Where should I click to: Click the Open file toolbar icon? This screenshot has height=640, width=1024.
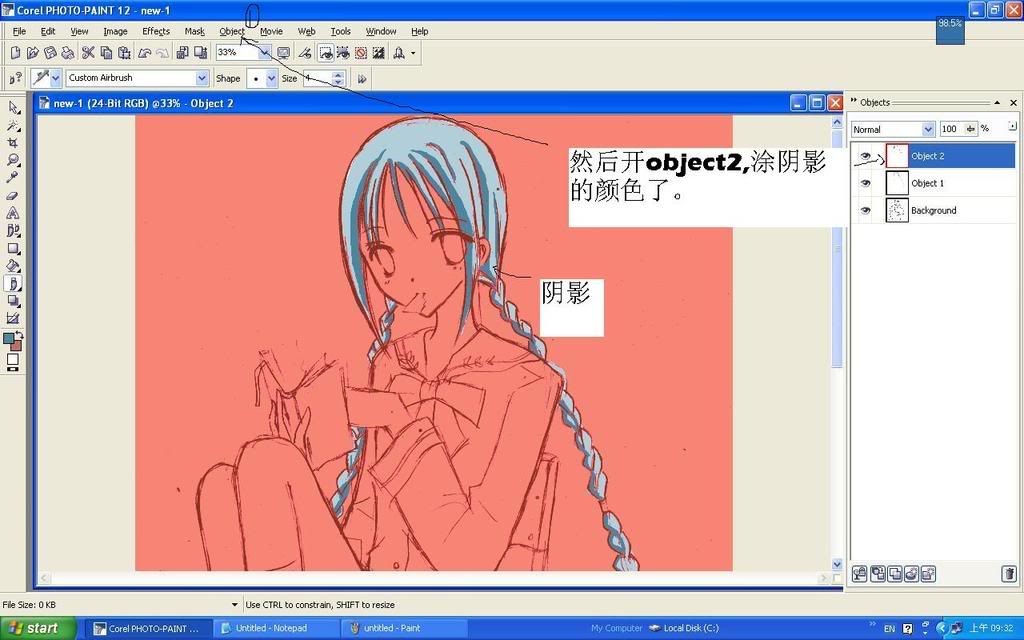[x=33, y=53]
